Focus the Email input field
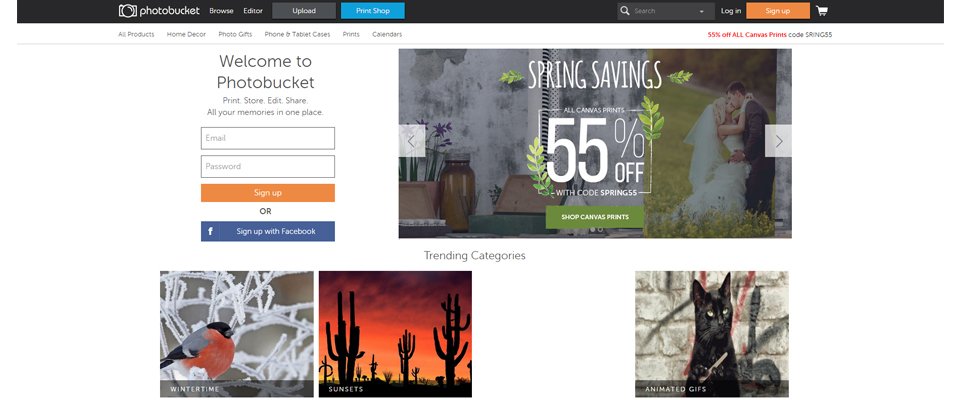 (268, 138)
